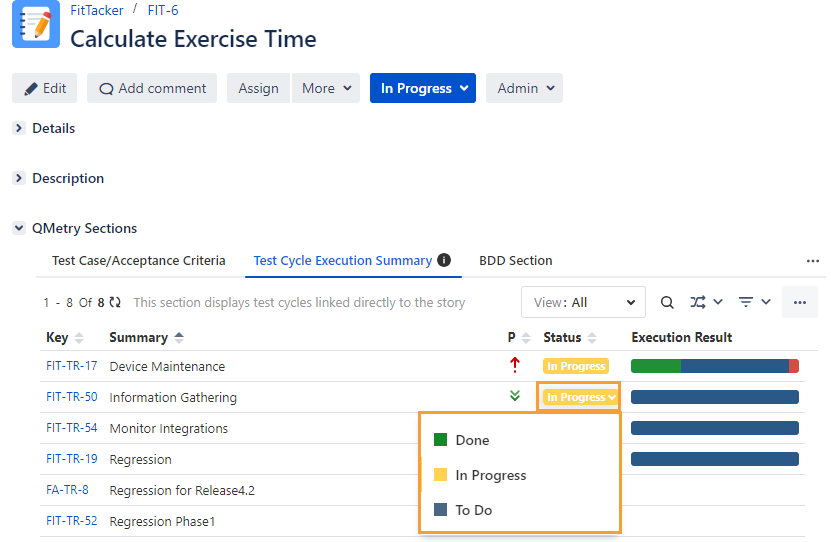
Task: Click the info icon next to Test Cycle Execution Summary
Action: (444, 260)
